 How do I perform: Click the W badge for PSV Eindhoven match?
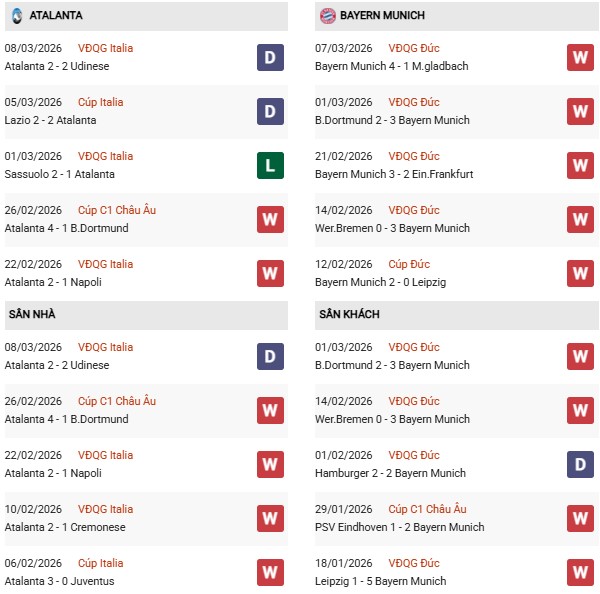coord(580,518)
